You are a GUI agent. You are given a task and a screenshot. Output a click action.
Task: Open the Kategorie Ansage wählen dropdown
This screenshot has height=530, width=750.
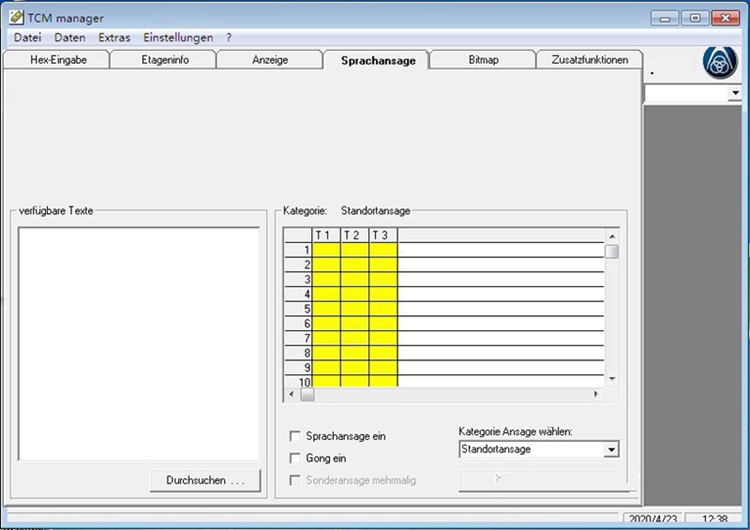611,450
